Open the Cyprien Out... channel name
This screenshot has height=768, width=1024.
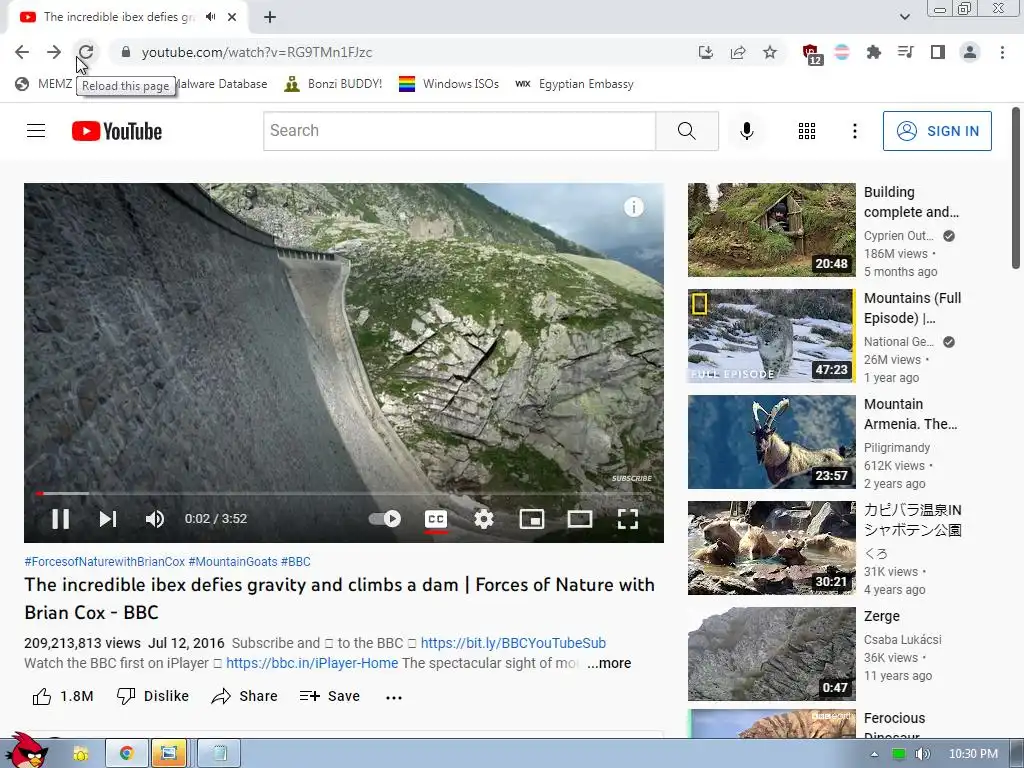point(899,236)
